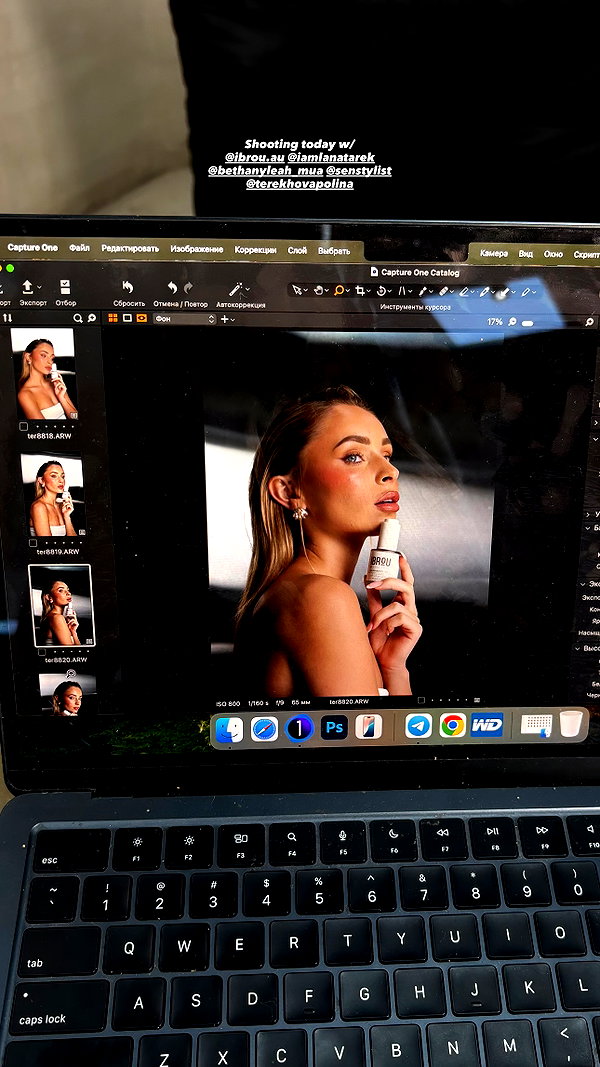600x1067 pixels.
Task: Toggle the orange proof margin viewer icon
Action: (x=141, y=318)
